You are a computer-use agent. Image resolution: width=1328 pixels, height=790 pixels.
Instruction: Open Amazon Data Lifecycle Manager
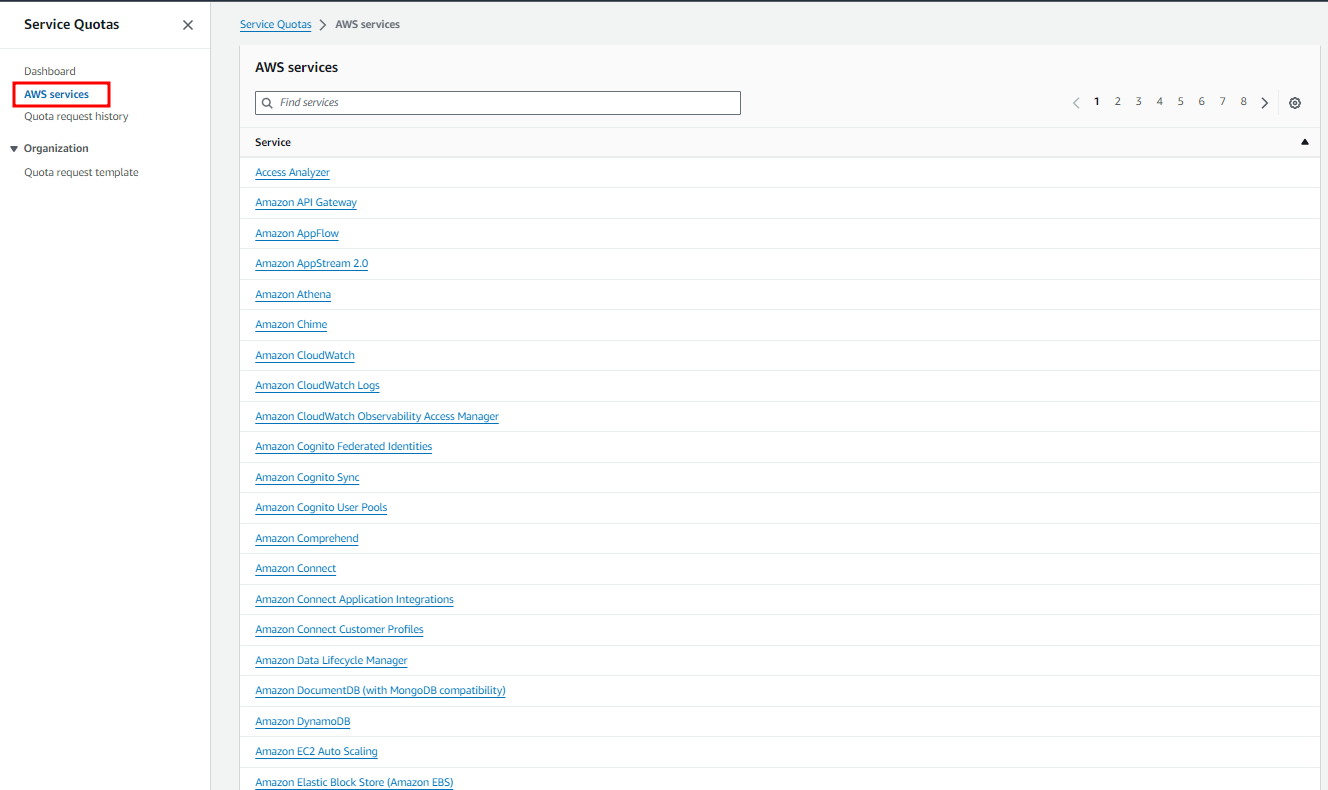click(x=332, y=660)
